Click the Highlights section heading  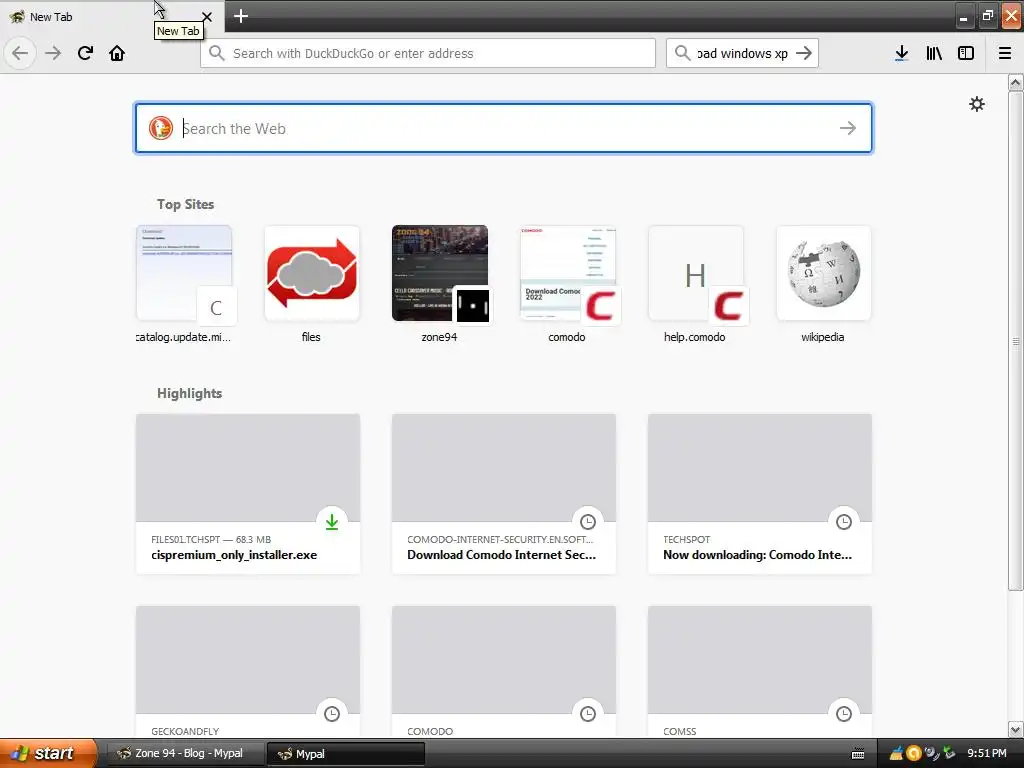coord(189,393)
